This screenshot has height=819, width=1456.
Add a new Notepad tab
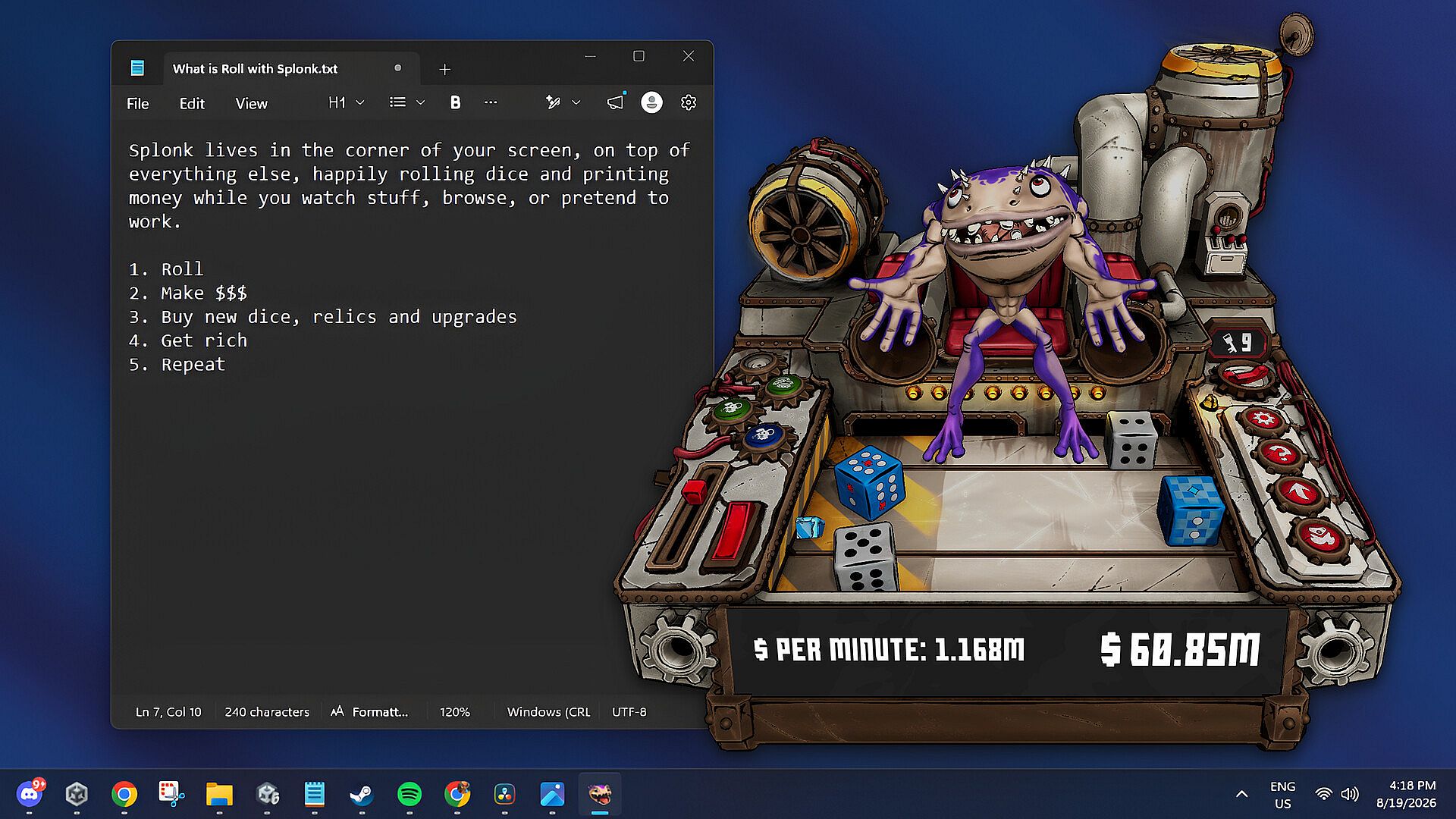tap(445, 69)
